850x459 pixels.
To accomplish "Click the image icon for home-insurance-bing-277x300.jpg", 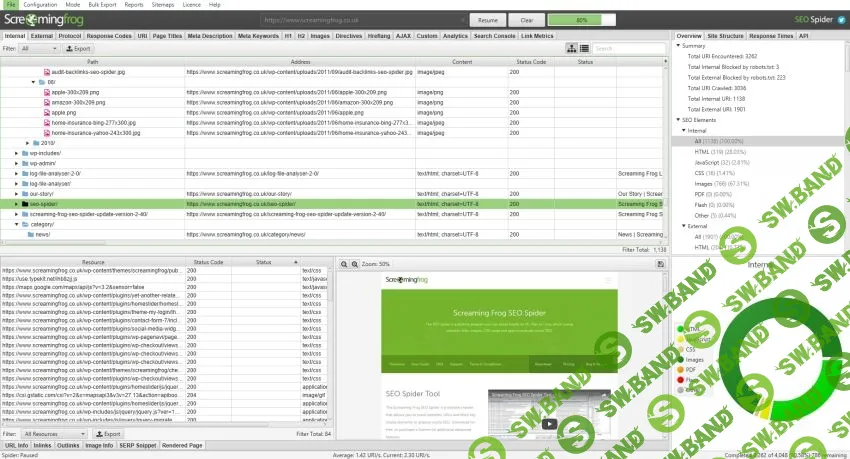I will click(x=47, y=123).
